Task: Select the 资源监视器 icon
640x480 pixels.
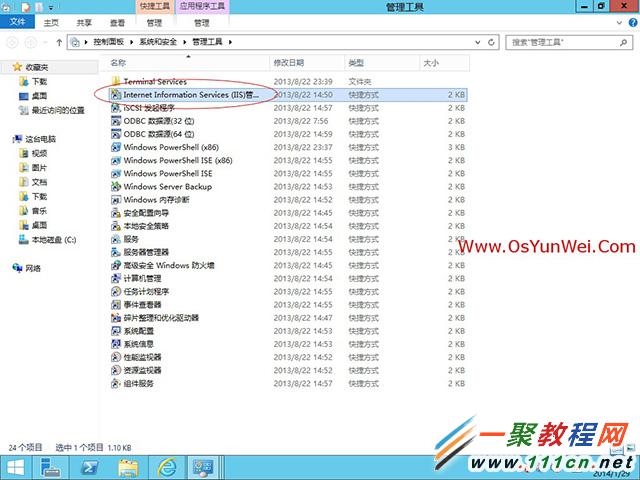Action: [x=116, y=370]
